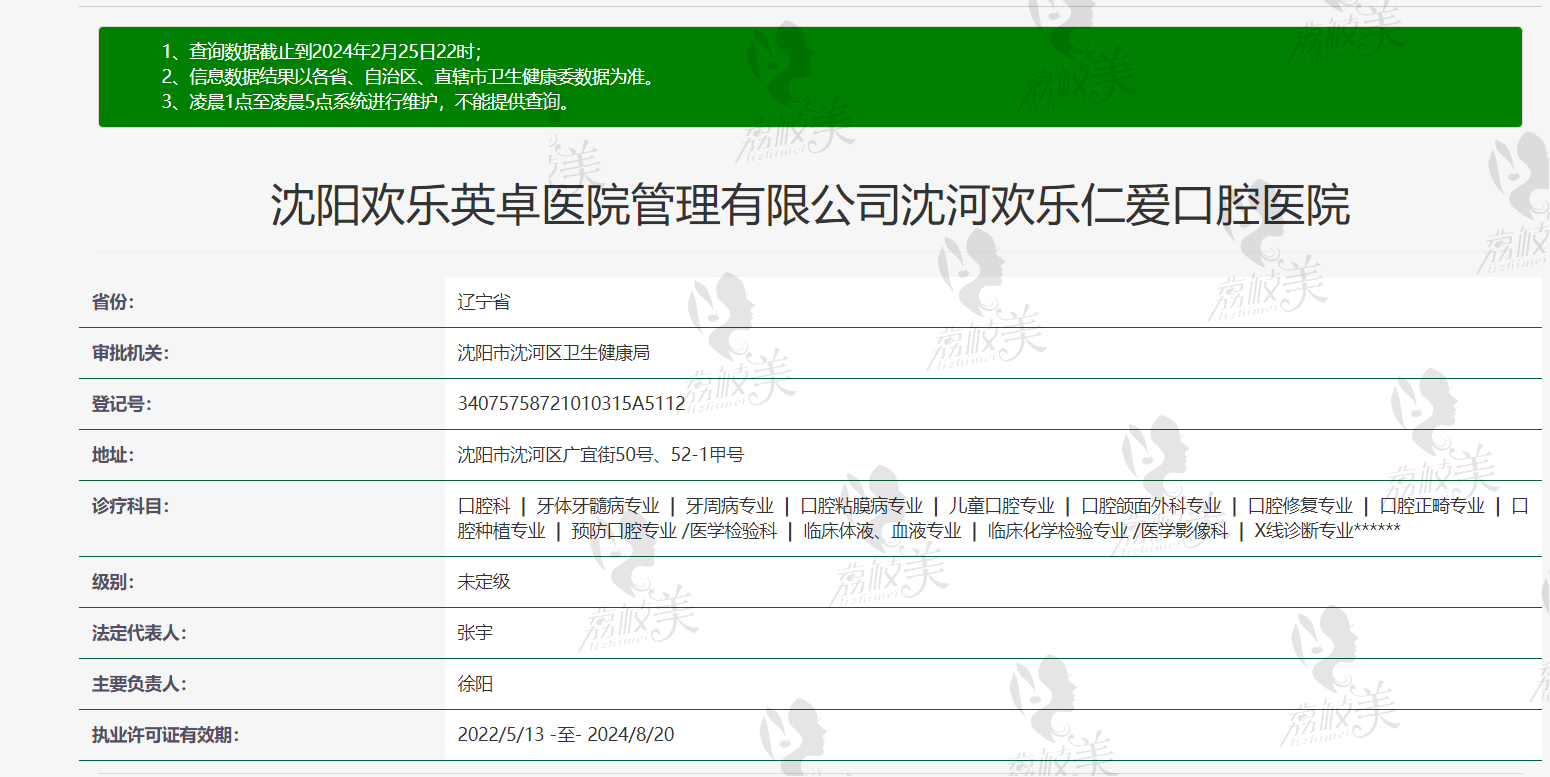Select the value 未定级
This screenshot has width=1550, height=777.
(x=484, y=582)
